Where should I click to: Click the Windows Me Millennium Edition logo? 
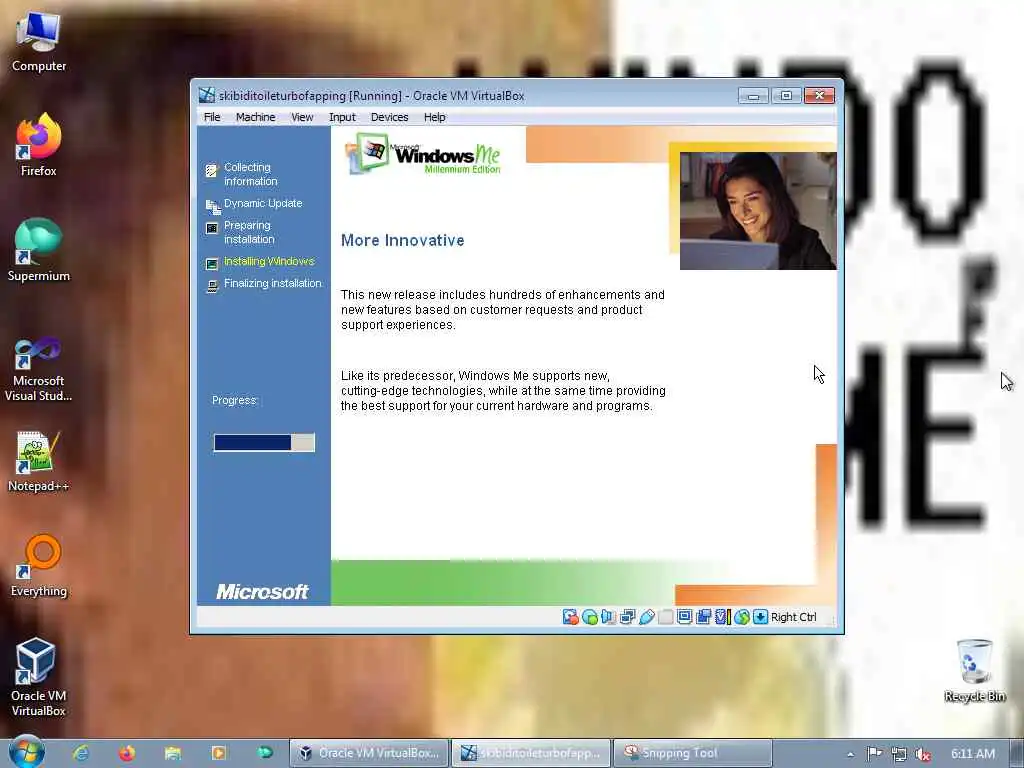(x=423, y=153)
